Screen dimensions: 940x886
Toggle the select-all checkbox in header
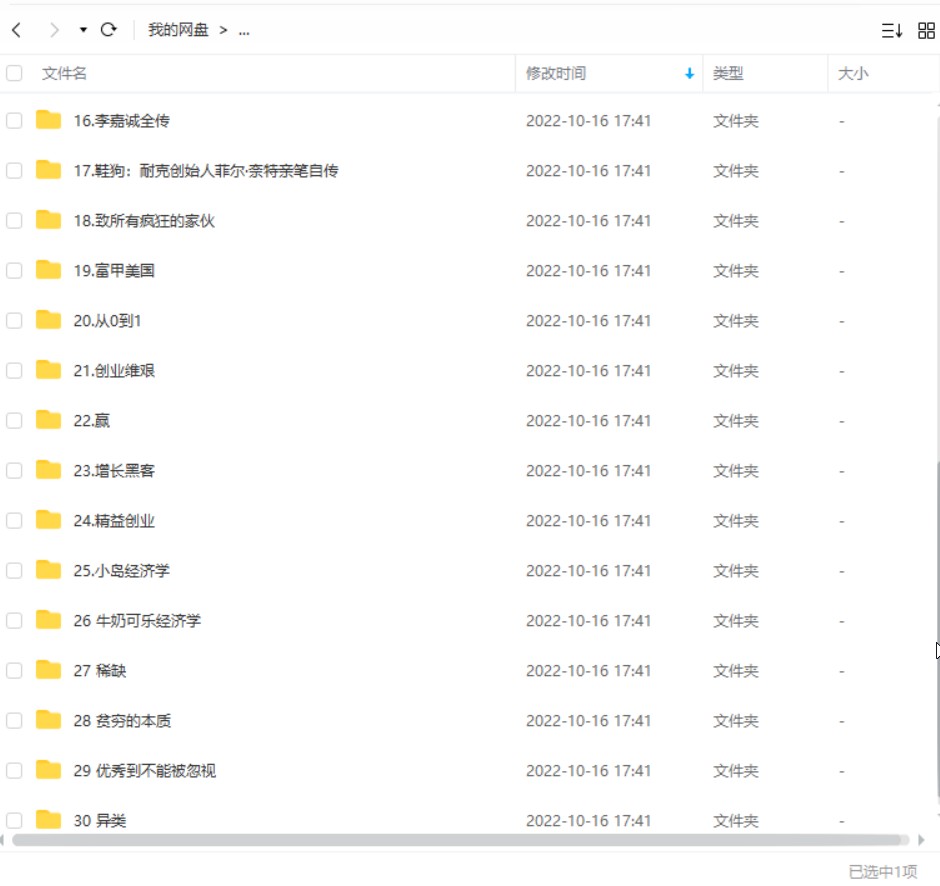point(14,73)
